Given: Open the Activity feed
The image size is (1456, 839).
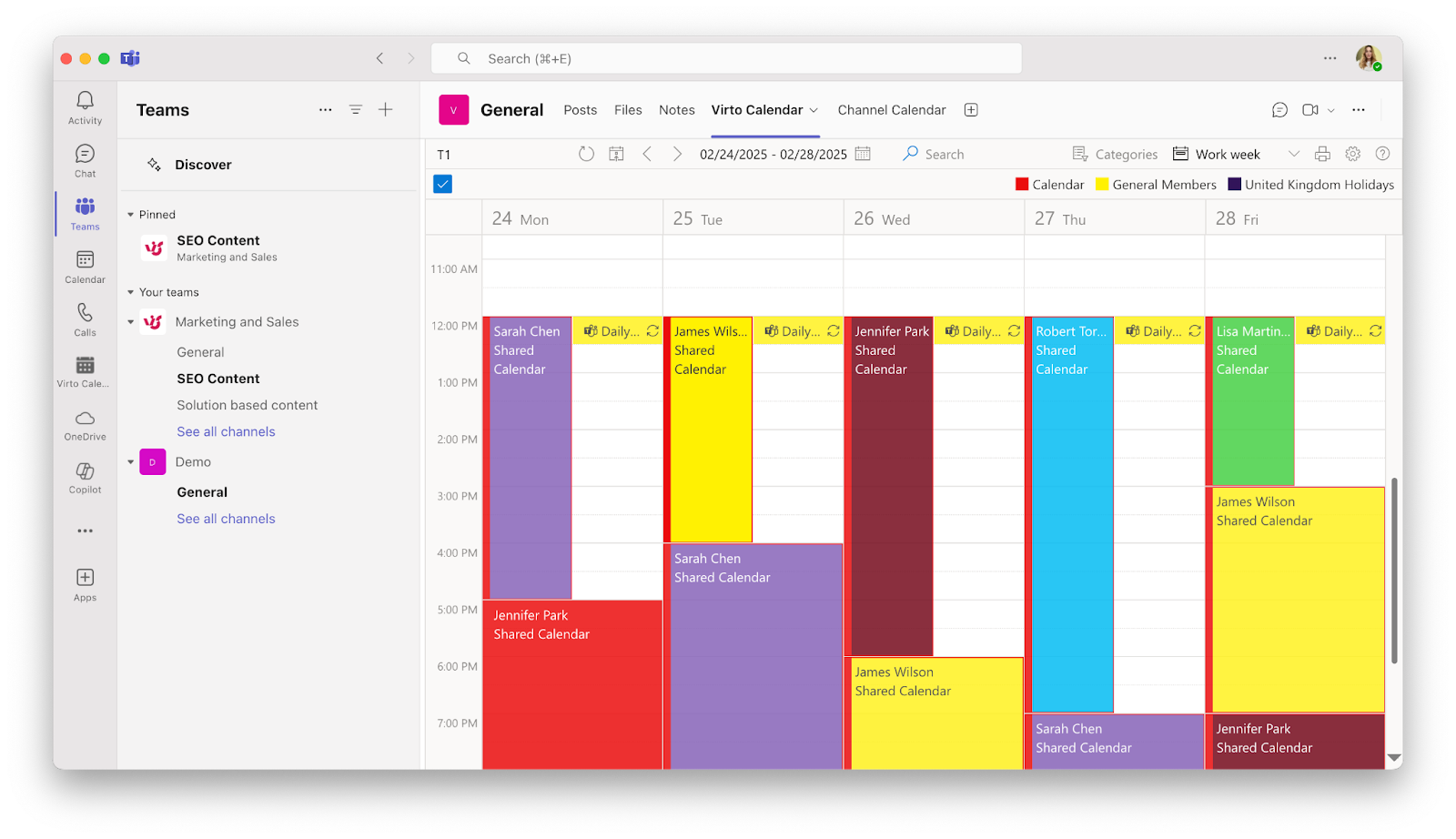Looking at the screenshot, I should click(x=84, y=108).
